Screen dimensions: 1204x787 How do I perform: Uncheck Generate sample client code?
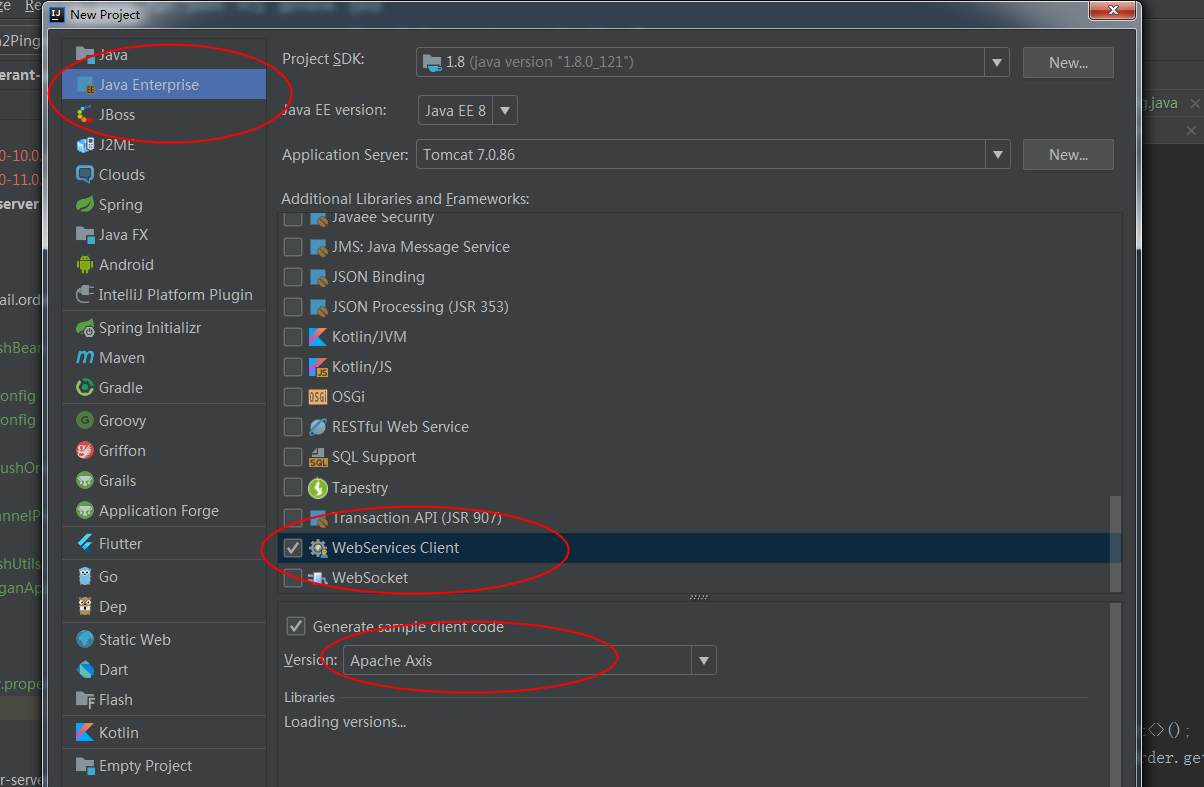pyautogui.click(x=296, y=627)
